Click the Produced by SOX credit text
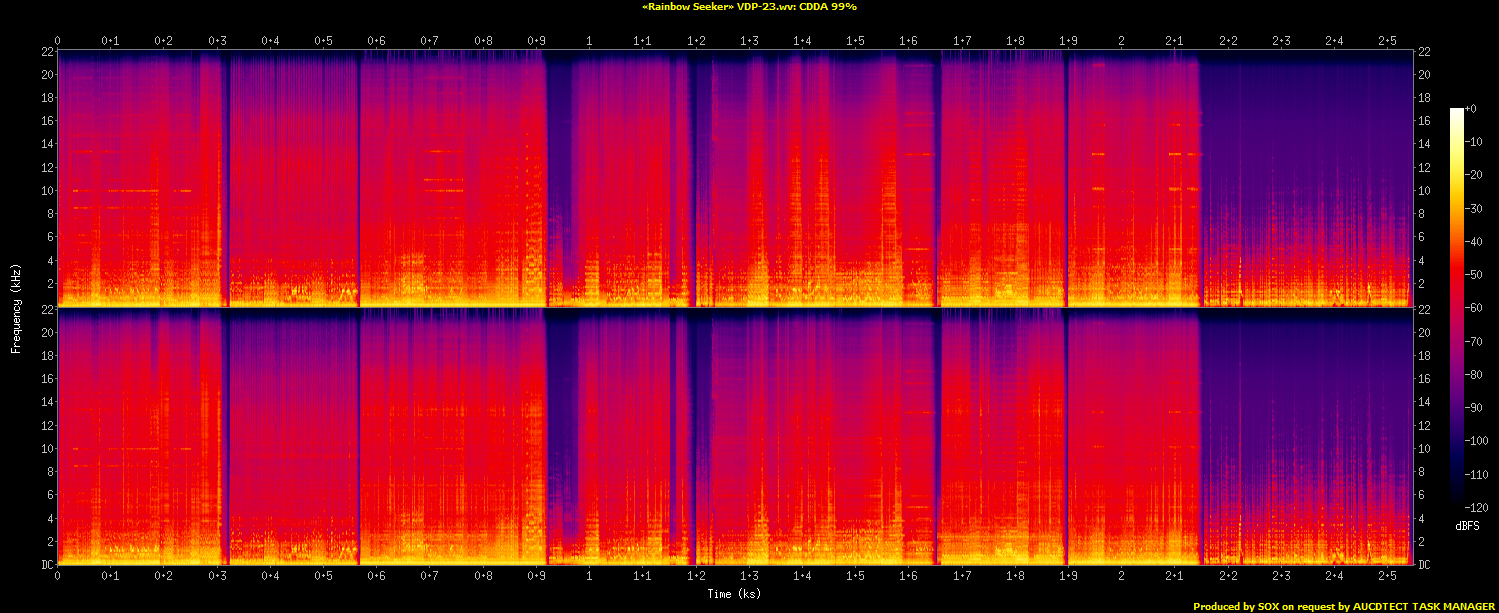1499x613 pixels. pyautogui.click(x=1344, y=606)
